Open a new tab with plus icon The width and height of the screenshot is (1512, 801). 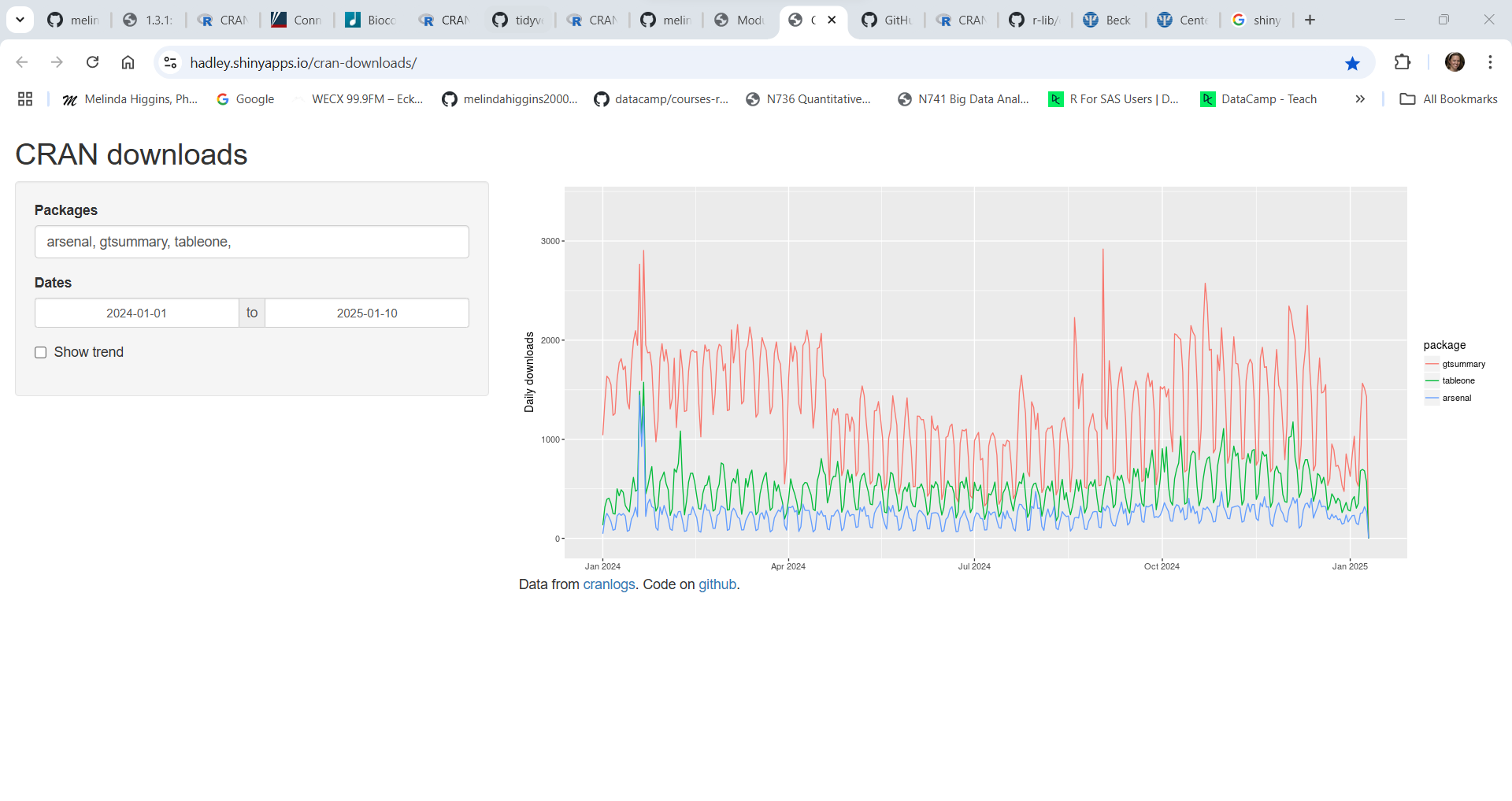(1310, 20)
